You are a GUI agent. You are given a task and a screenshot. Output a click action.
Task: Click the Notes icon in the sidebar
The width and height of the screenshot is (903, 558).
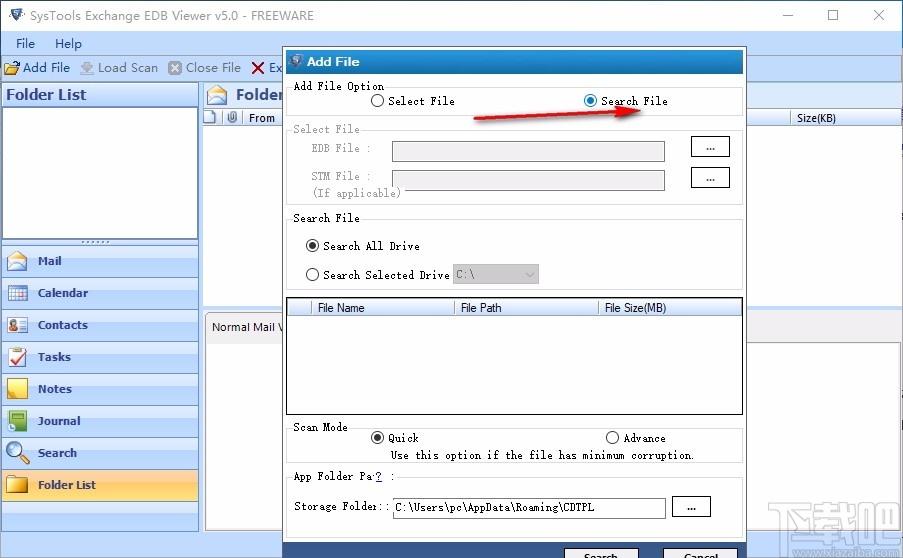click(17, 389)
